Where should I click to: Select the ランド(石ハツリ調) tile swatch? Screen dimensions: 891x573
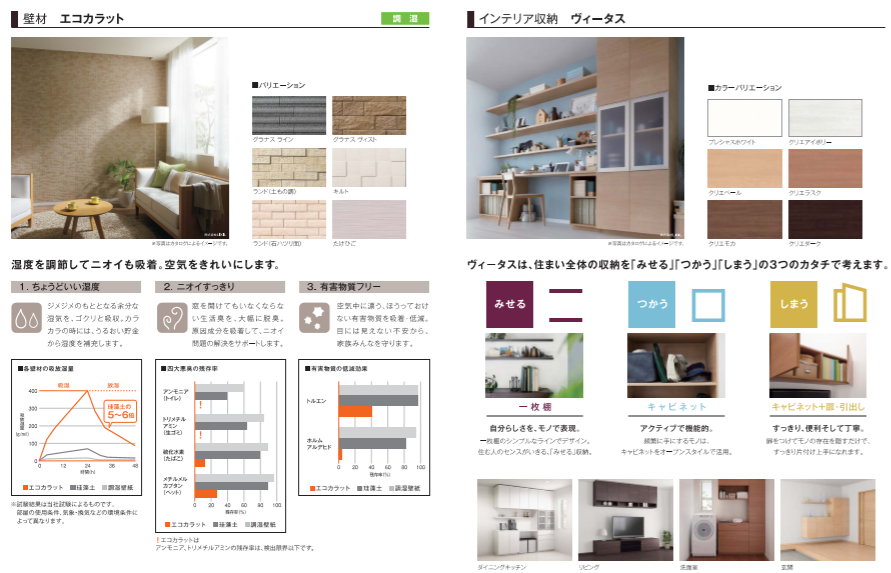coord(289,219)
